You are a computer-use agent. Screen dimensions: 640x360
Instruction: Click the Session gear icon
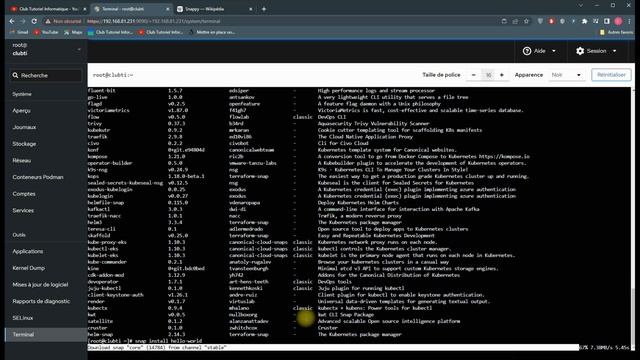580,51
